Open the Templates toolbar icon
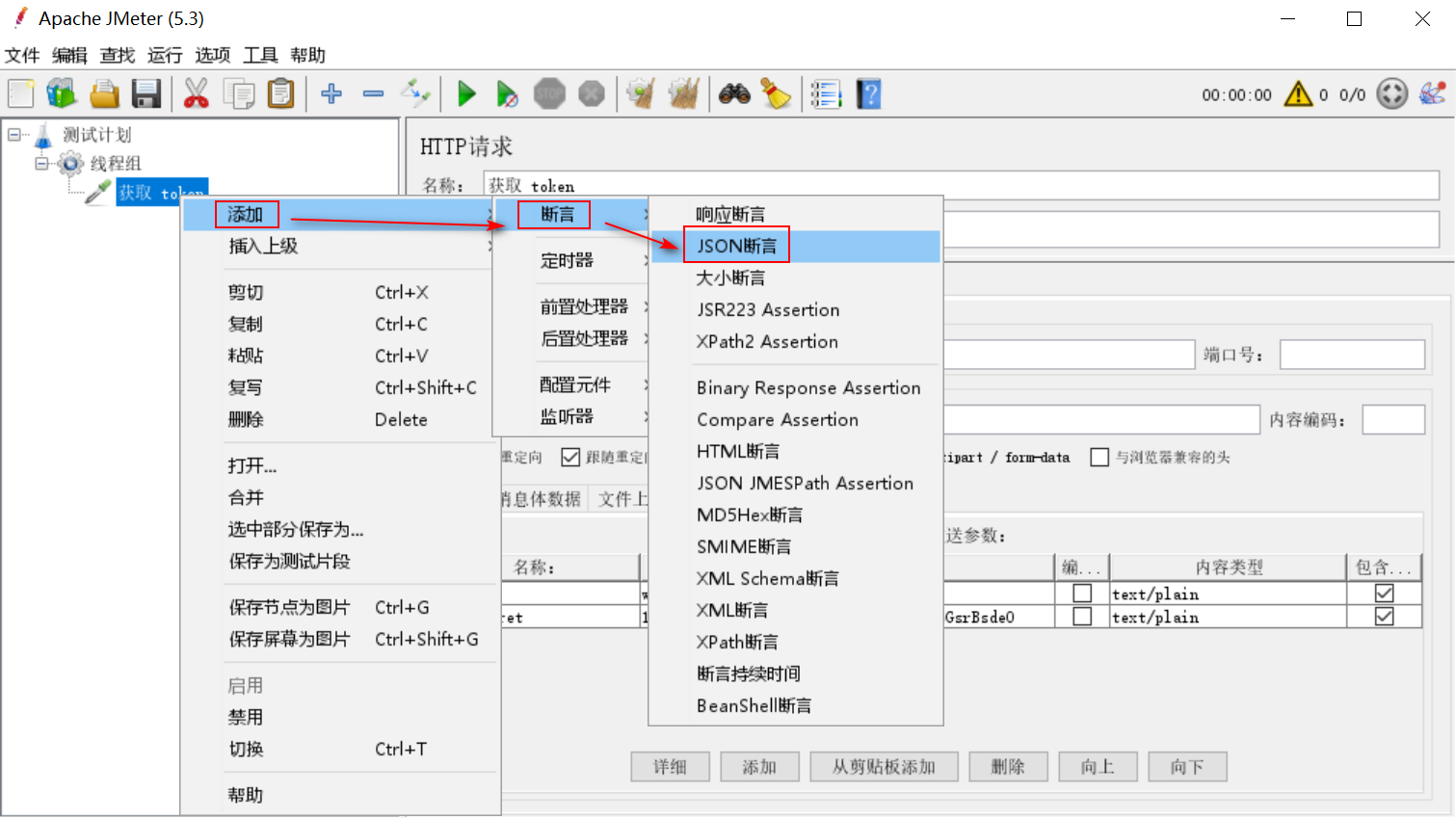 [x=62, y=93]
